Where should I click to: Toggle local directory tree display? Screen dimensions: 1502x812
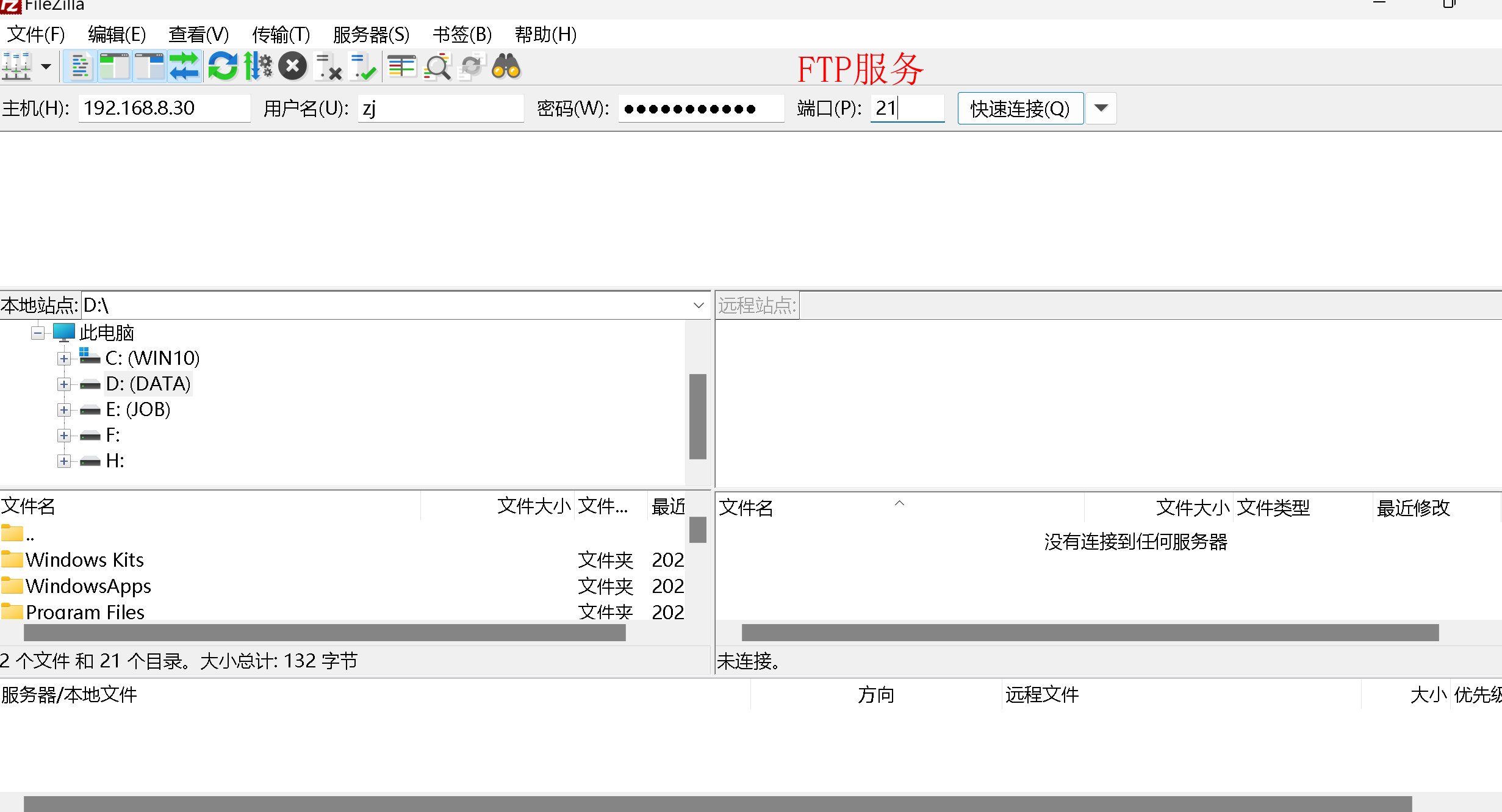click(114, 66)
